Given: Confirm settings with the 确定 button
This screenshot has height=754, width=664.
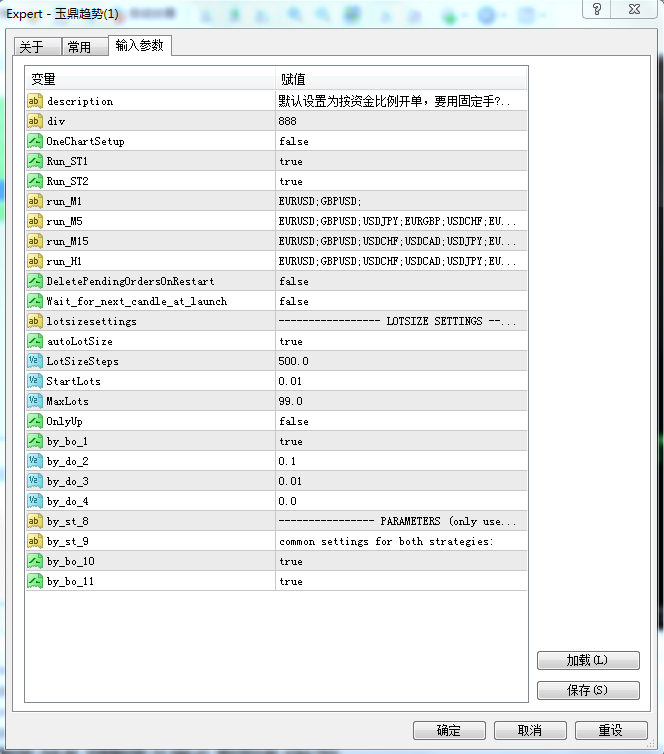Looking at the screenshot, I should point(449,731).
